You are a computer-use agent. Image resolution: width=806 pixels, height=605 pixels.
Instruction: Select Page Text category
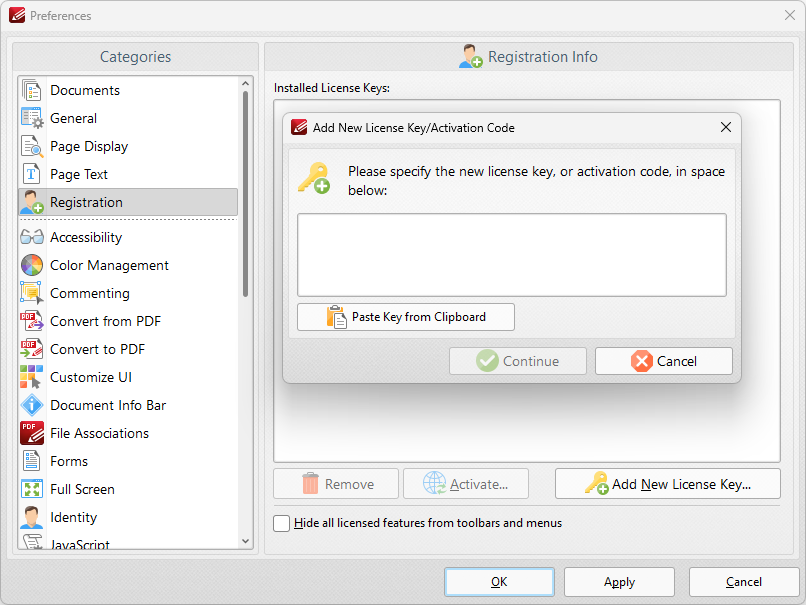pos(128,174)
